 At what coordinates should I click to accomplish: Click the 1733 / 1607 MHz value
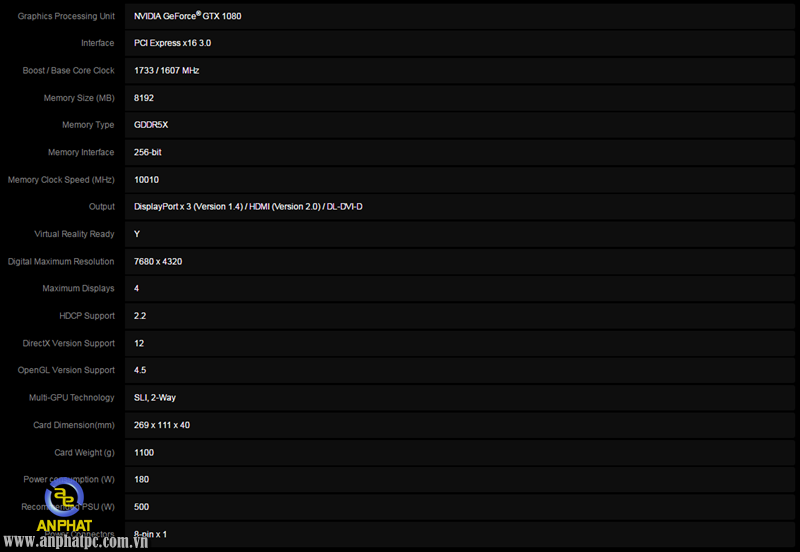[166, 71]
